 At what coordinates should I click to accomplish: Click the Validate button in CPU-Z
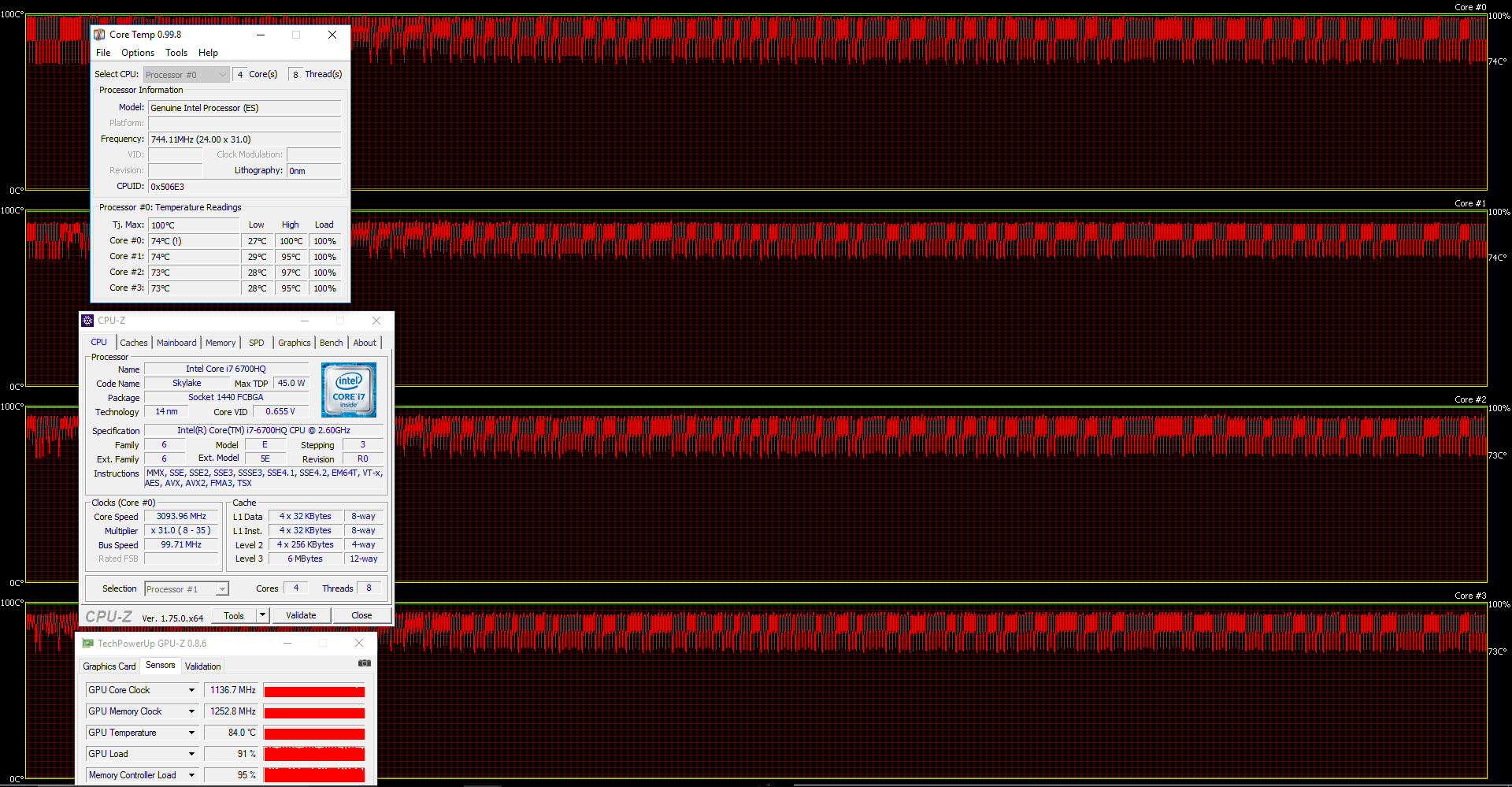pos(301,616)
